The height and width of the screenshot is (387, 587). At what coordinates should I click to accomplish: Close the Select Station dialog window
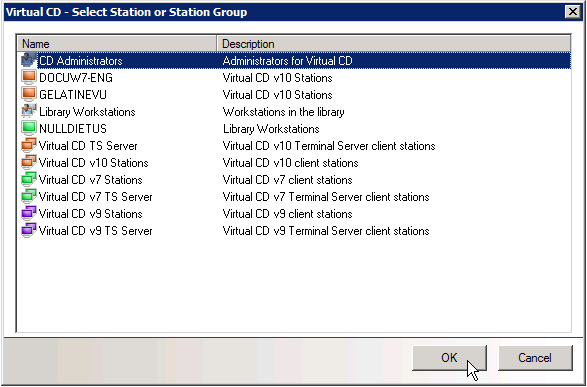(573, 12)
